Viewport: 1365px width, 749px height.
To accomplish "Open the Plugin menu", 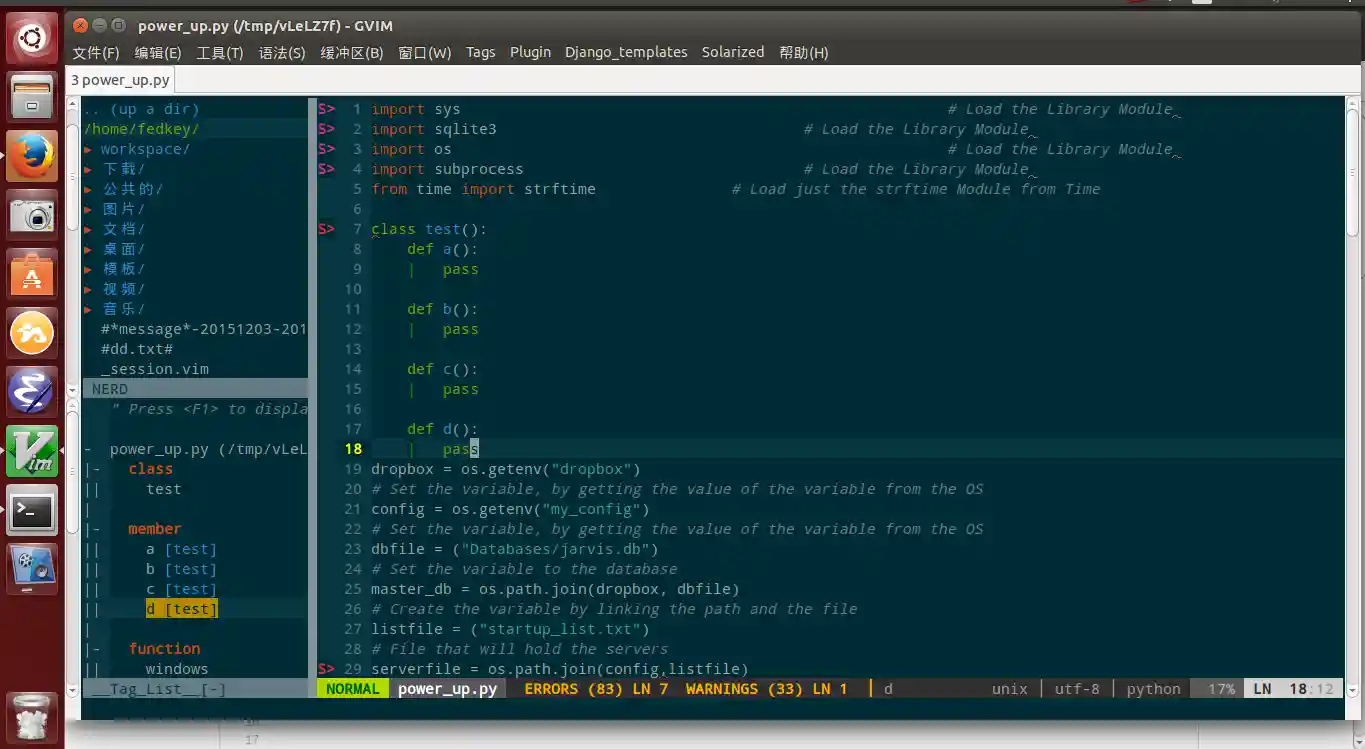I will point(530,52).
